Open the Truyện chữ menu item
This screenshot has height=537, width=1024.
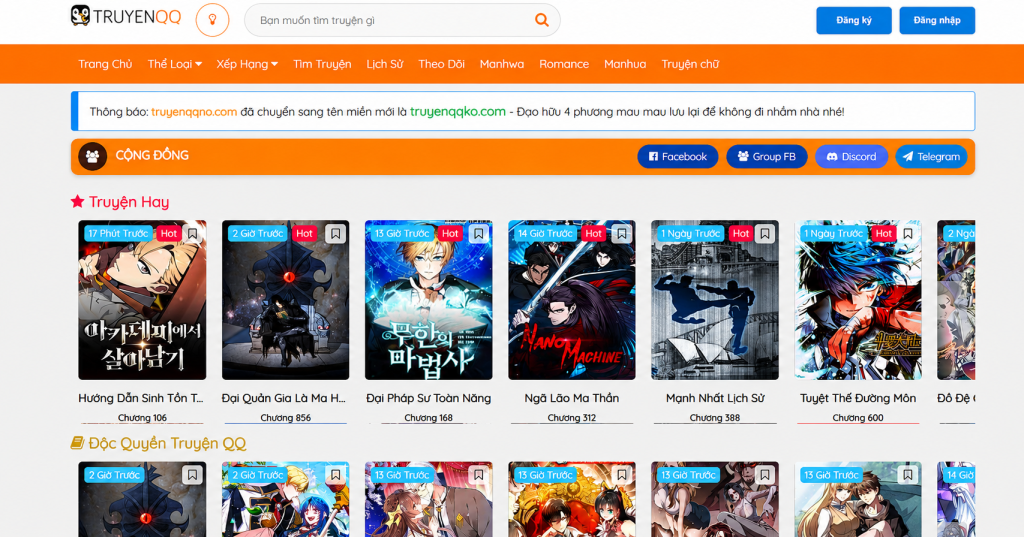(690, 64)
